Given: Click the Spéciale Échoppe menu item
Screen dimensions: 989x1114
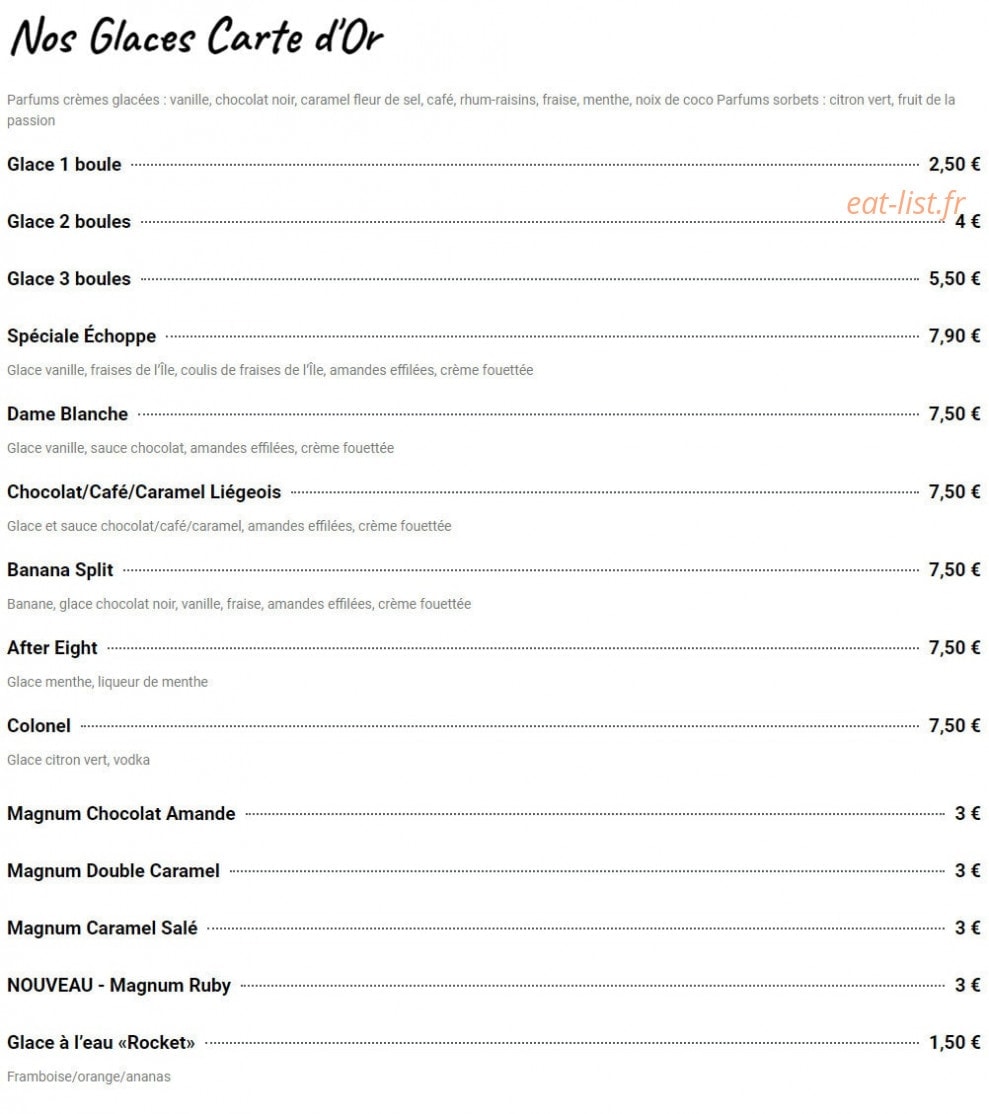Looking at the screenshot, I should coord(82,335).
